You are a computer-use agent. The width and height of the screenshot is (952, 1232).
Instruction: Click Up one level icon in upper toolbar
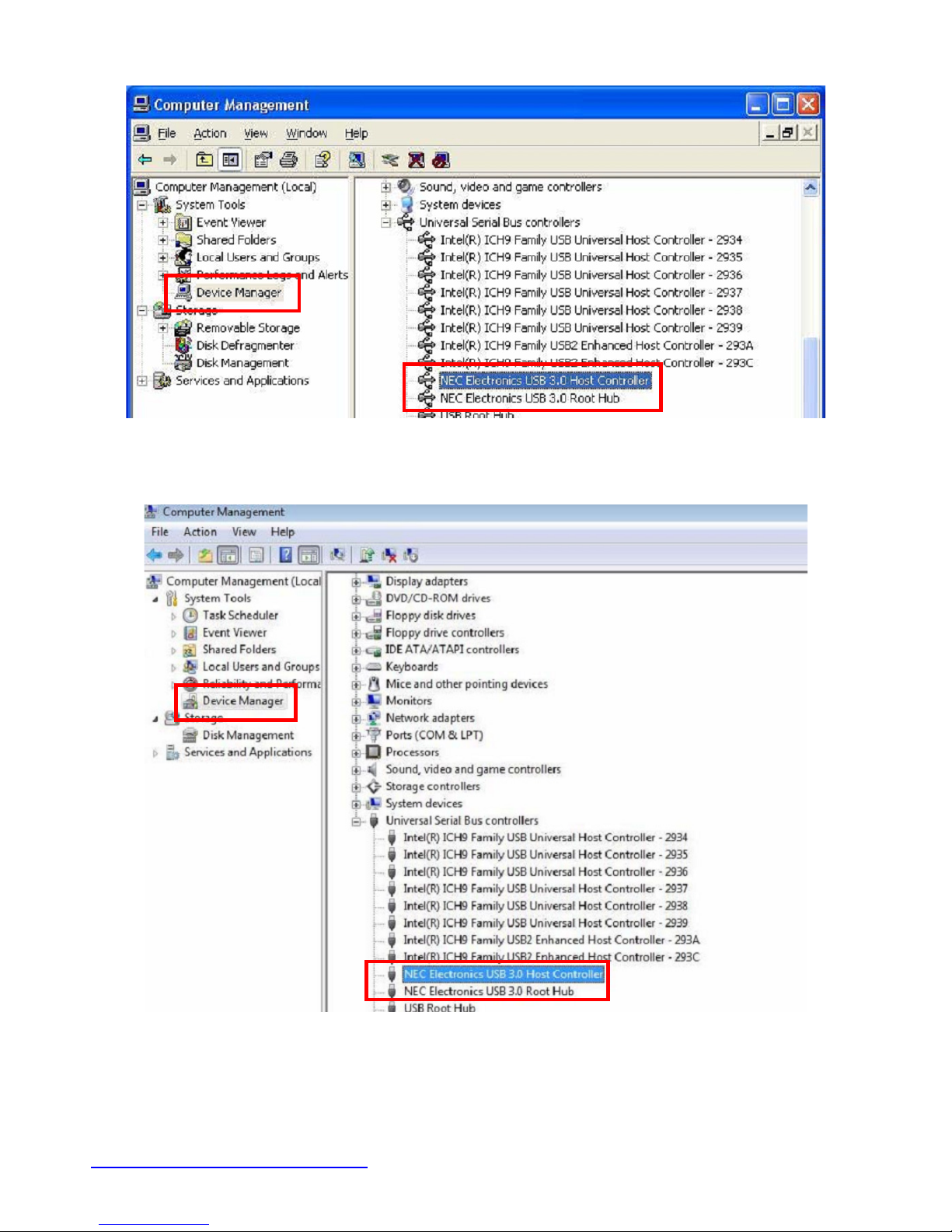coord(204,160)
